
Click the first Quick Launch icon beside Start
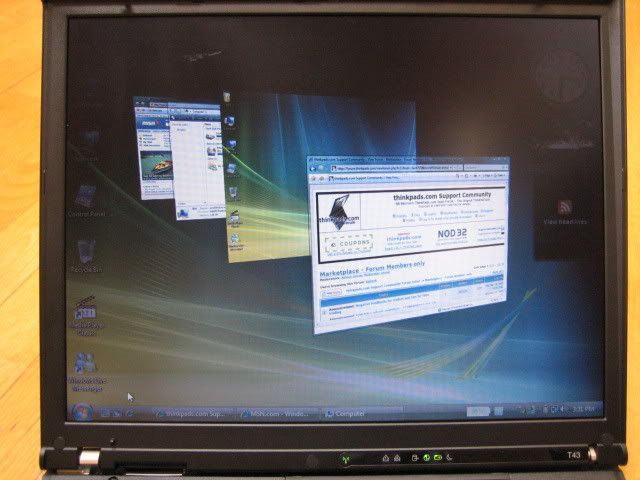pyautogui.click(x=104, y=413)
